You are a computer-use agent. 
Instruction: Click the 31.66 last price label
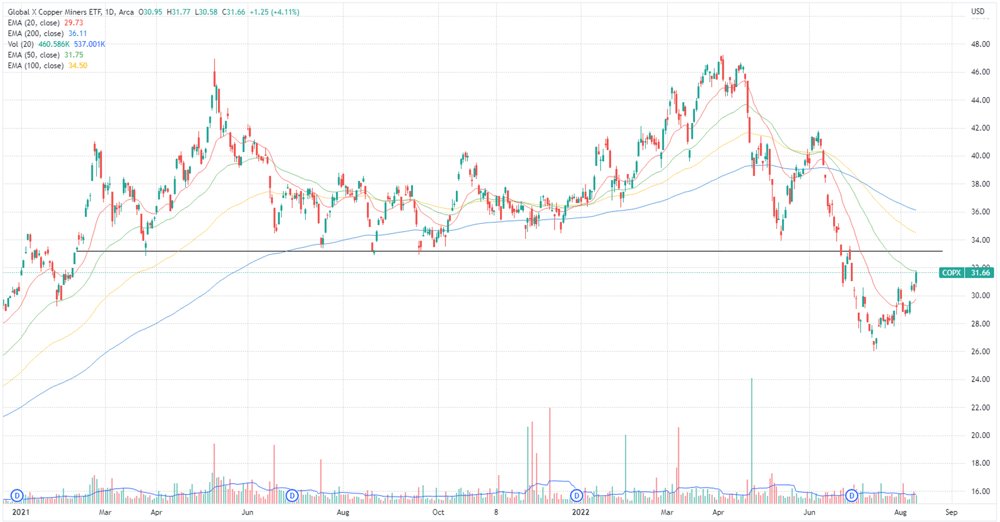[x=980, y=272]
